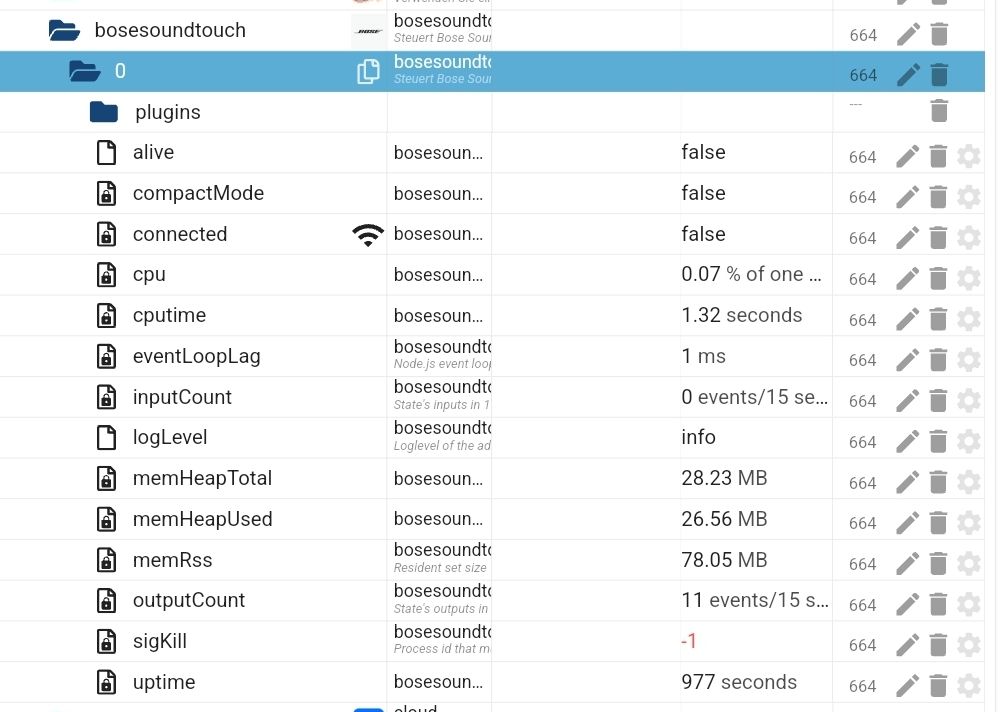
Task: Open settings gear for connected
Action: click(969, 238)
